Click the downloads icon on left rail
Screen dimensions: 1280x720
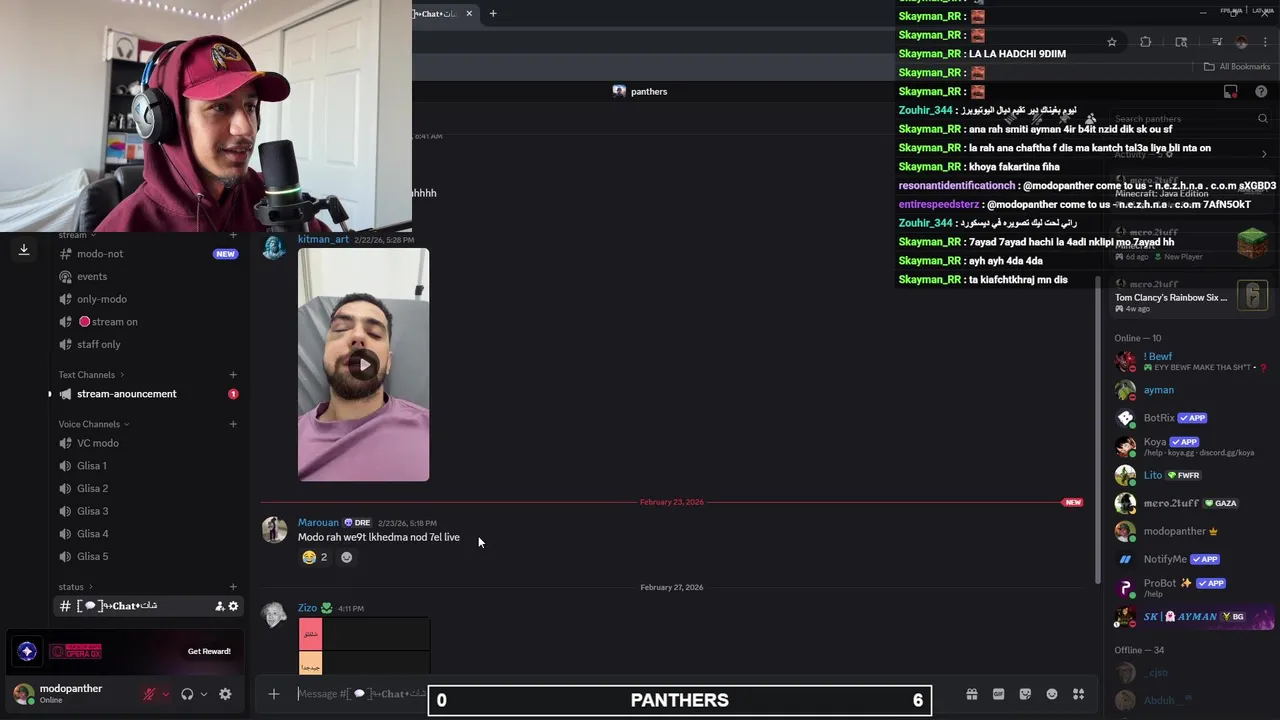point(24,250)
